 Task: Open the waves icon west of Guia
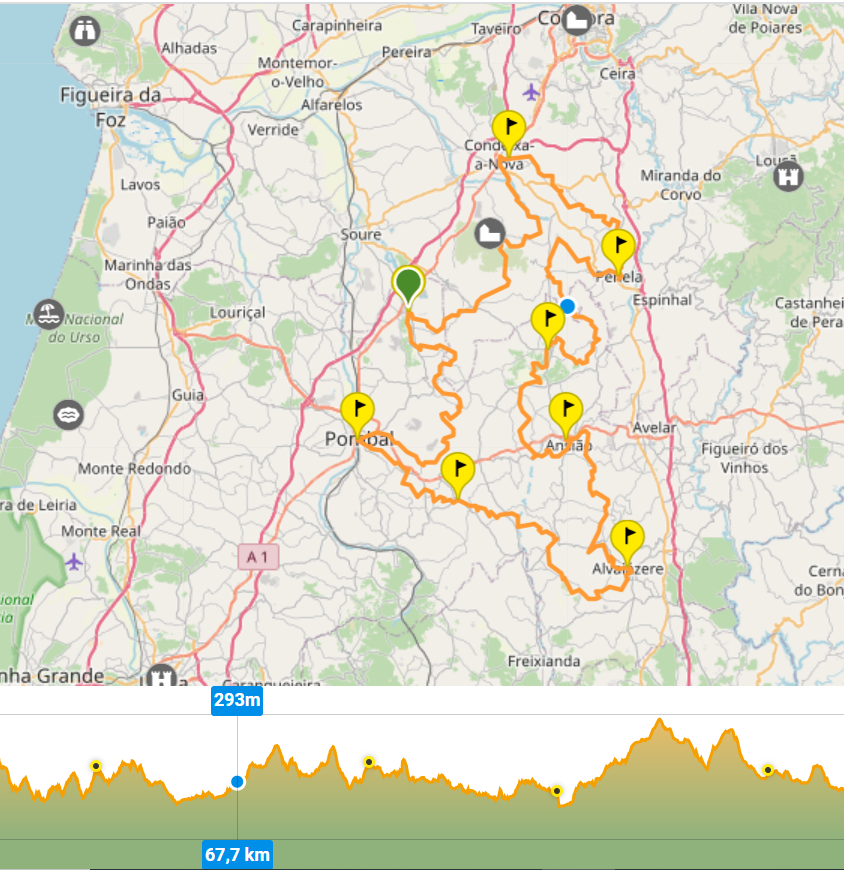[x=68, y=414]
